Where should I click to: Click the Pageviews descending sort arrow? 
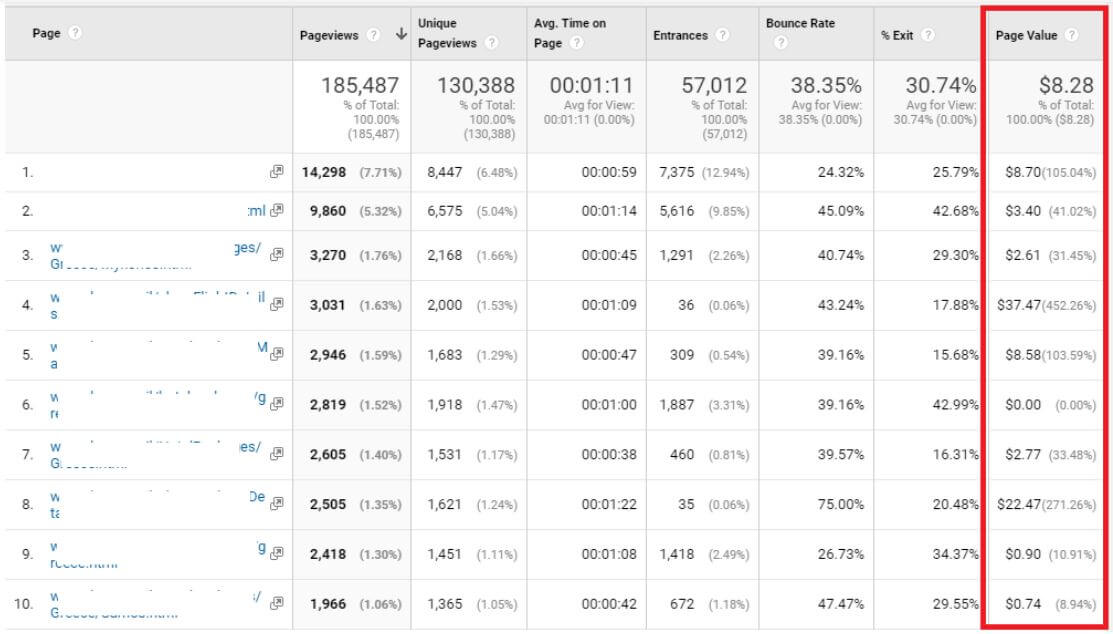(x=401, y=35)
